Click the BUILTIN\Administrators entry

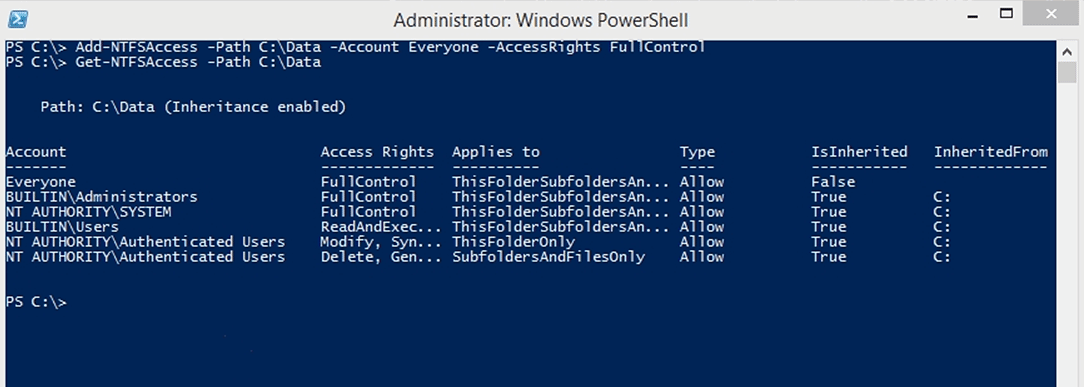coord(102,197)
